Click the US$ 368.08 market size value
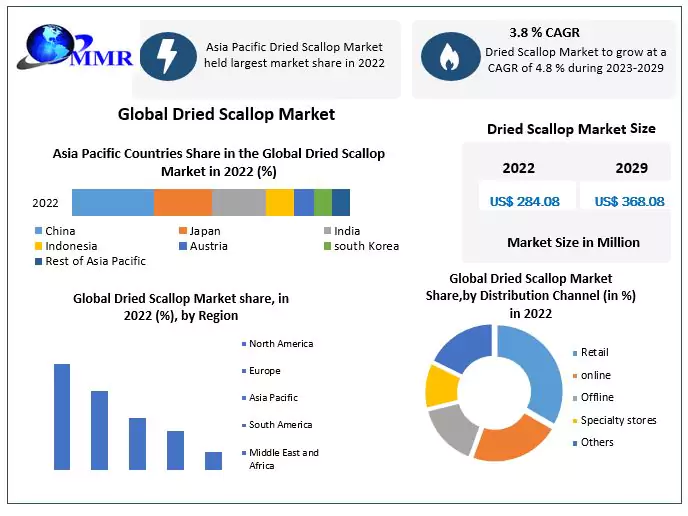 click(x=629, y=201)
